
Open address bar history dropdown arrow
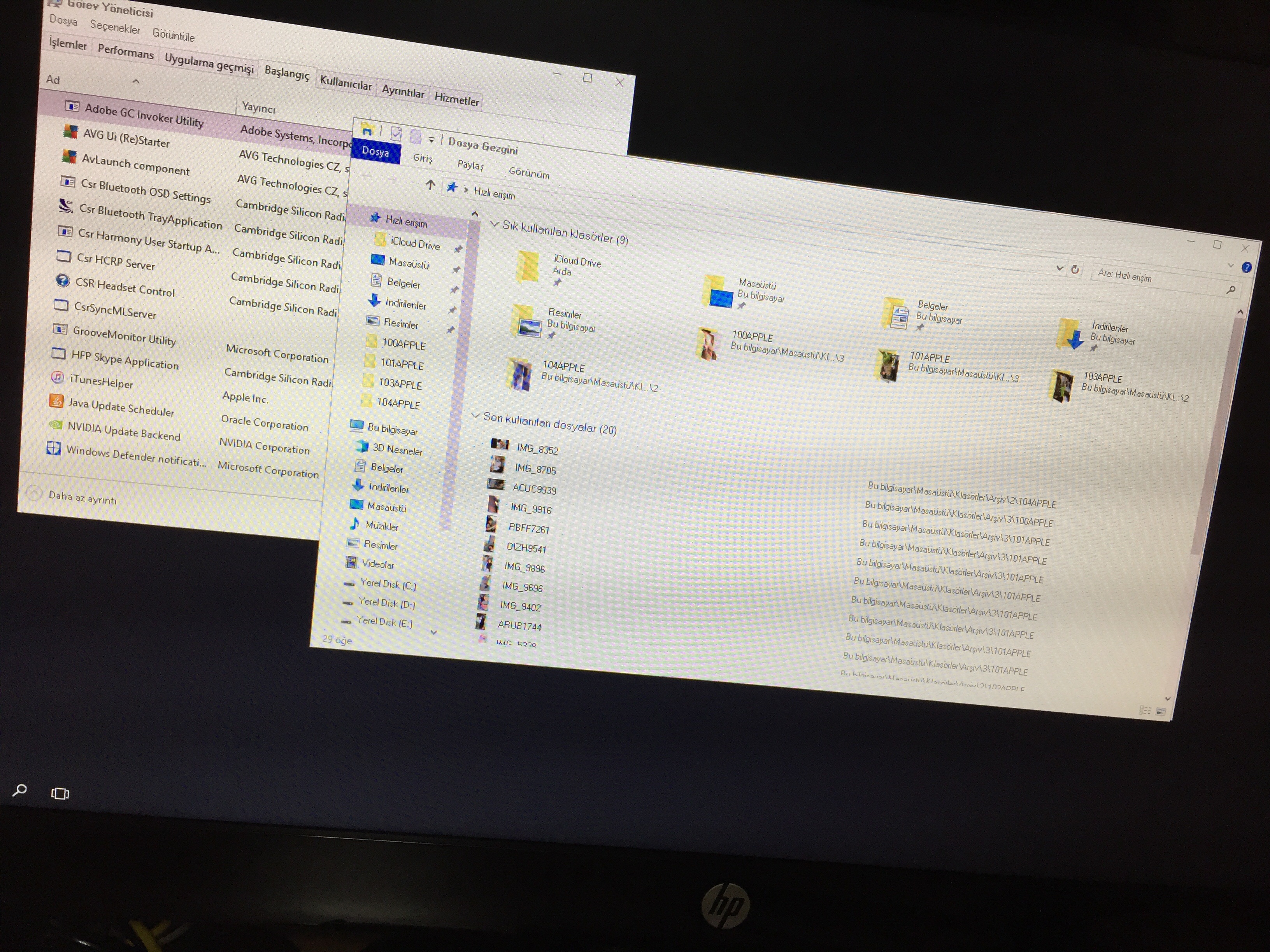click(1059, 268)
